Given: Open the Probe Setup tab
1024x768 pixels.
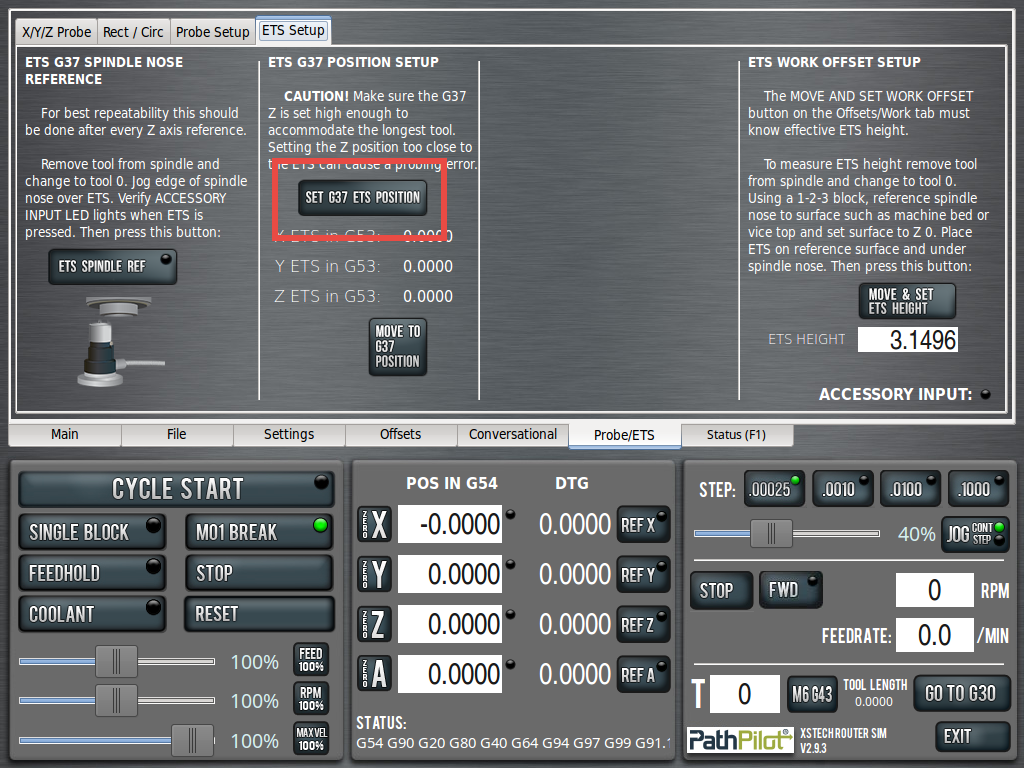Looking at the screenshot, I should point(212,32).
